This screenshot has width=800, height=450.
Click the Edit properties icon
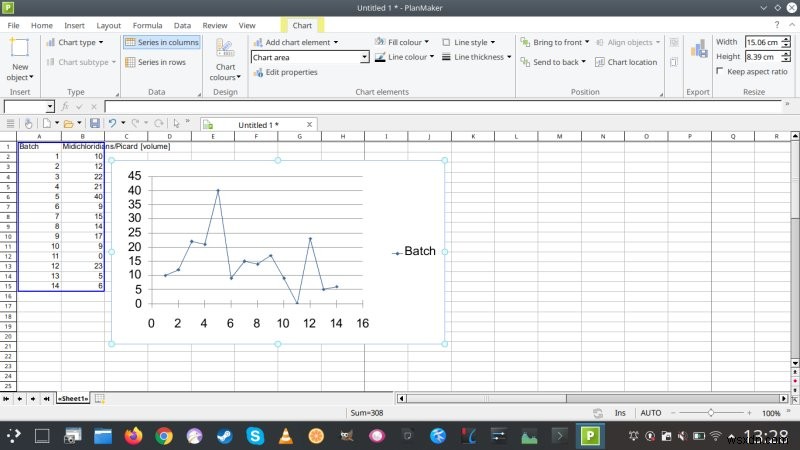click(258, 72)
